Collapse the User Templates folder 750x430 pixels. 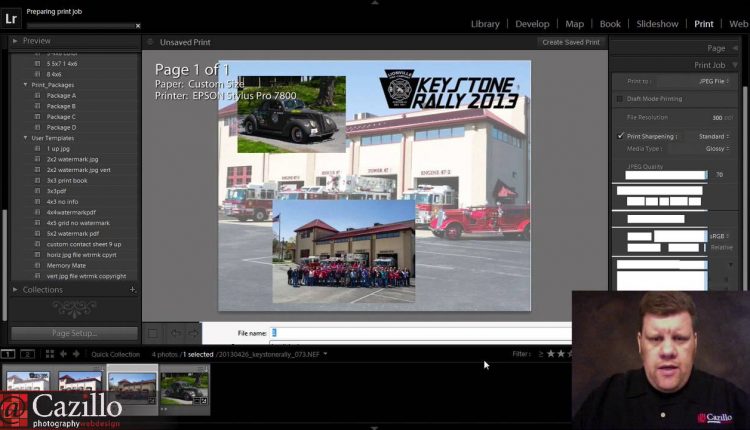(25, 138)
